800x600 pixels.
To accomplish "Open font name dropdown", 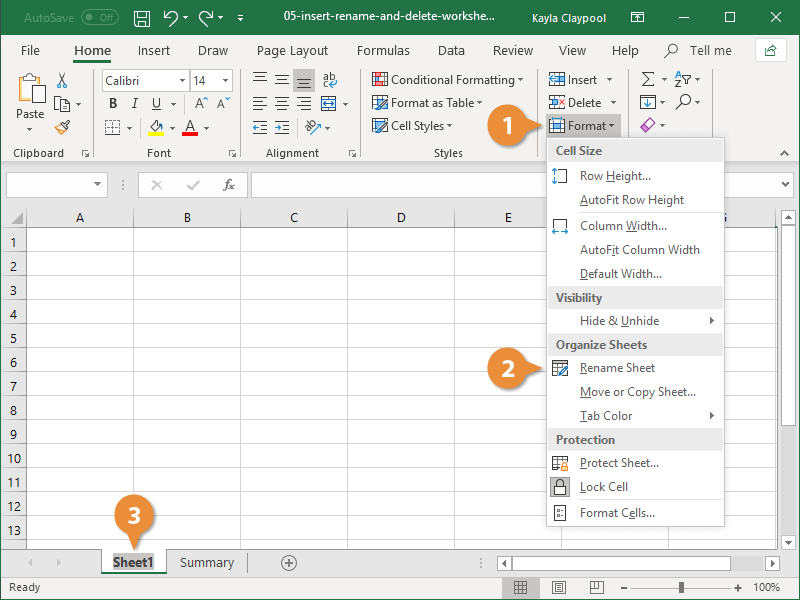I will click(182, 81).
